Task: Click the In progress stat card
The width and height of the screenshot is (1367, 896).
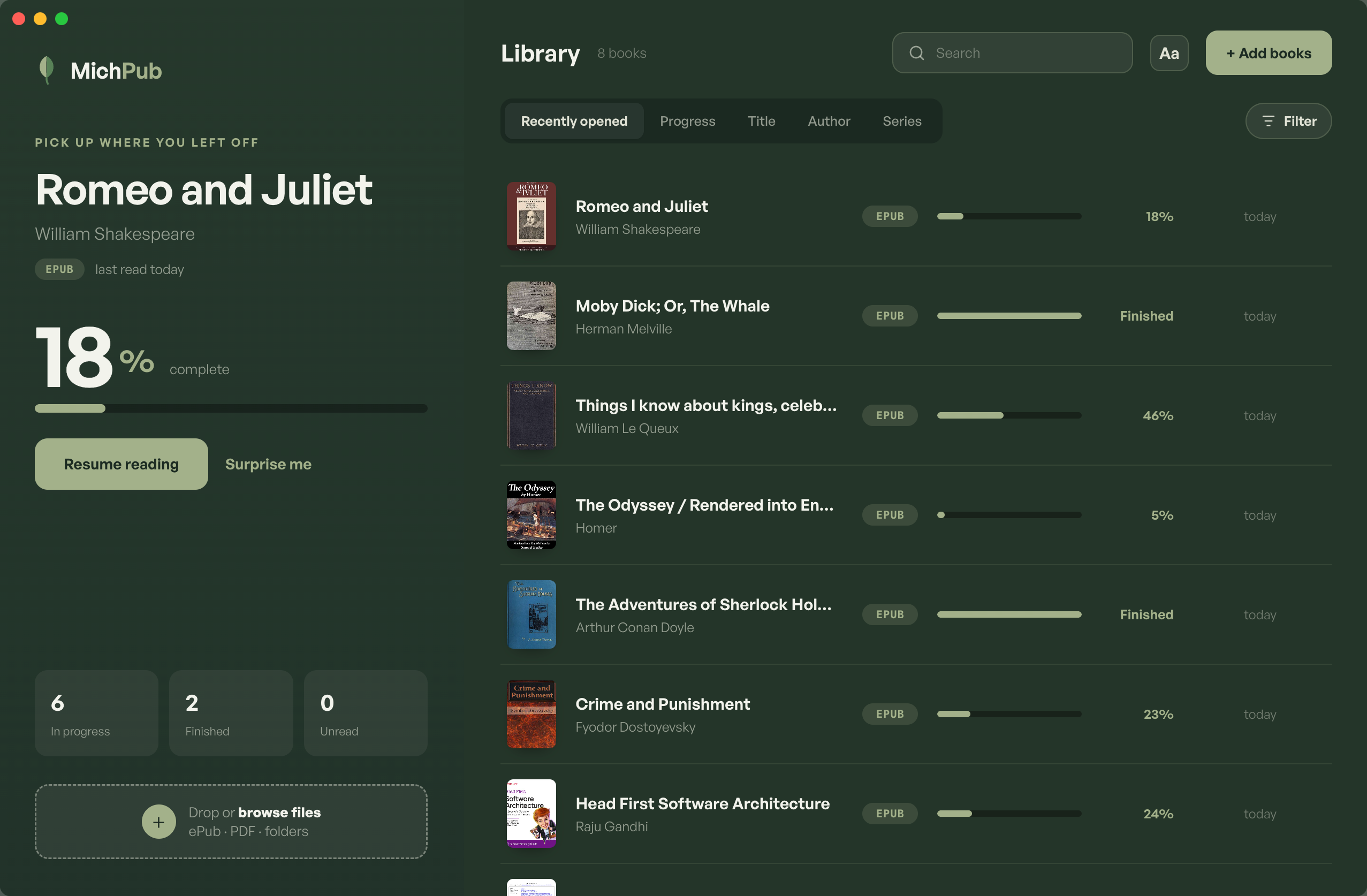Action: click(x=96, y=713)
